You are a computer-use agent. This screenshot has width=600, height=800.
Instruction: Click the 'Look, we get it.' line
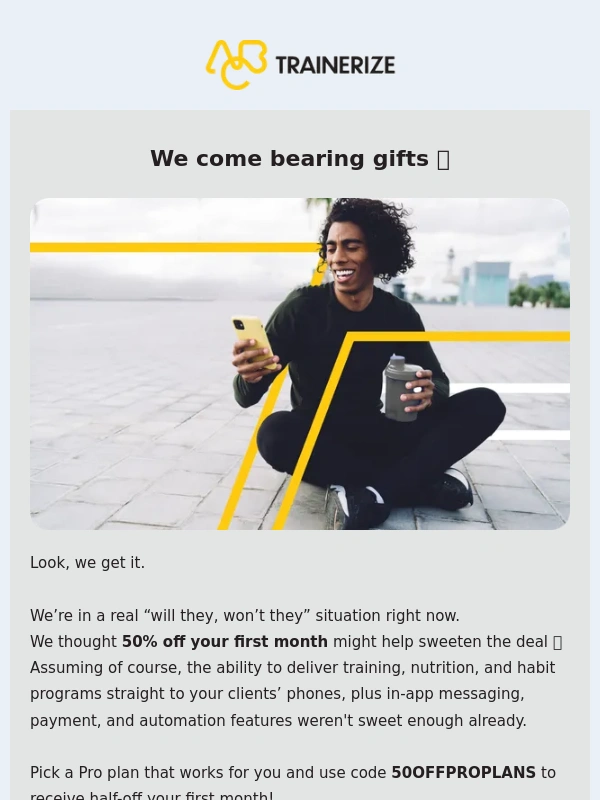pos(87,563)
